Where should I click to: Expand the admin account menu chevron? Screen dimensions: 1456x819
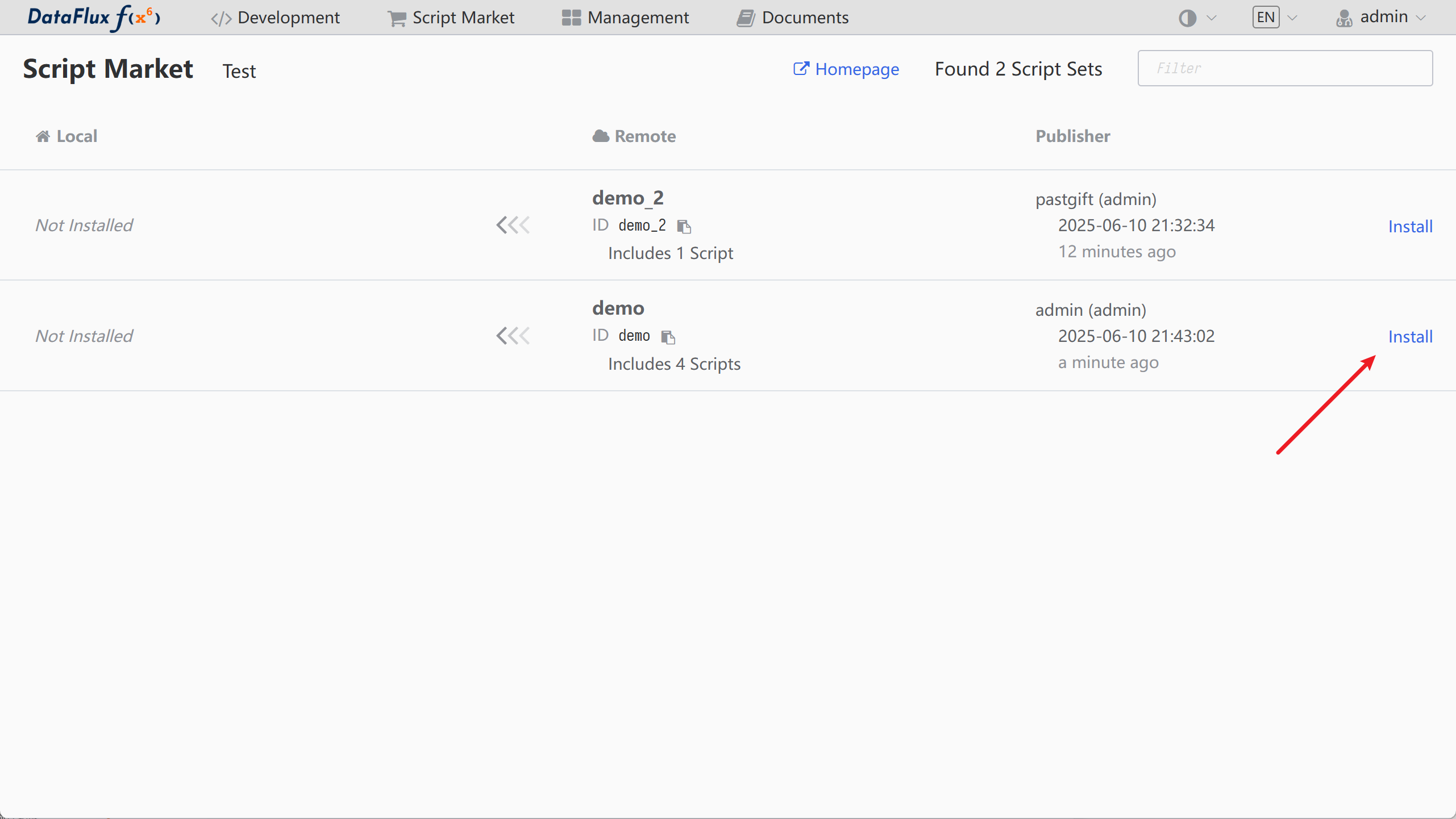1421,18
